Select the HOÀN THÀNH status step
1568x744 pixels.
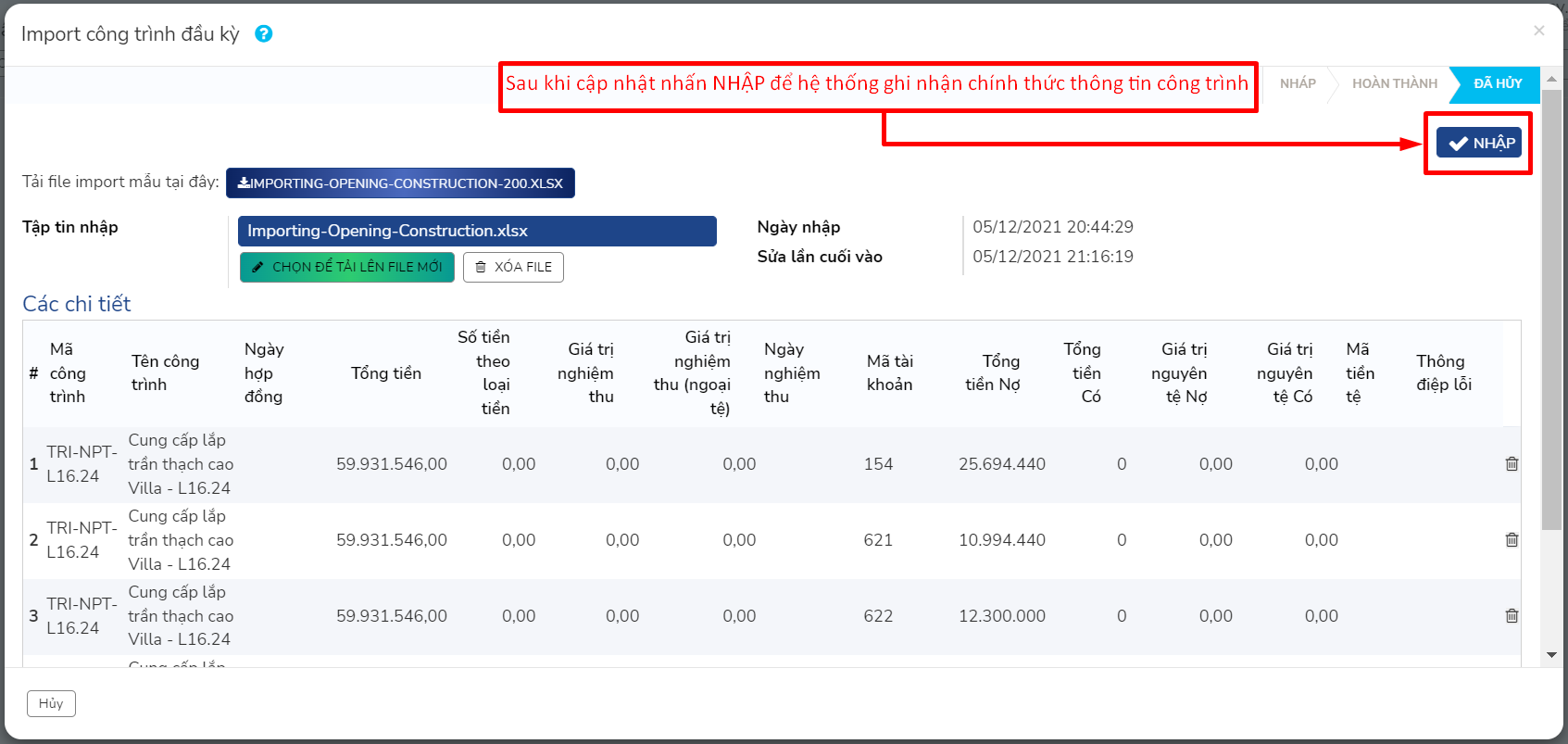click(x=1394, y=83)
